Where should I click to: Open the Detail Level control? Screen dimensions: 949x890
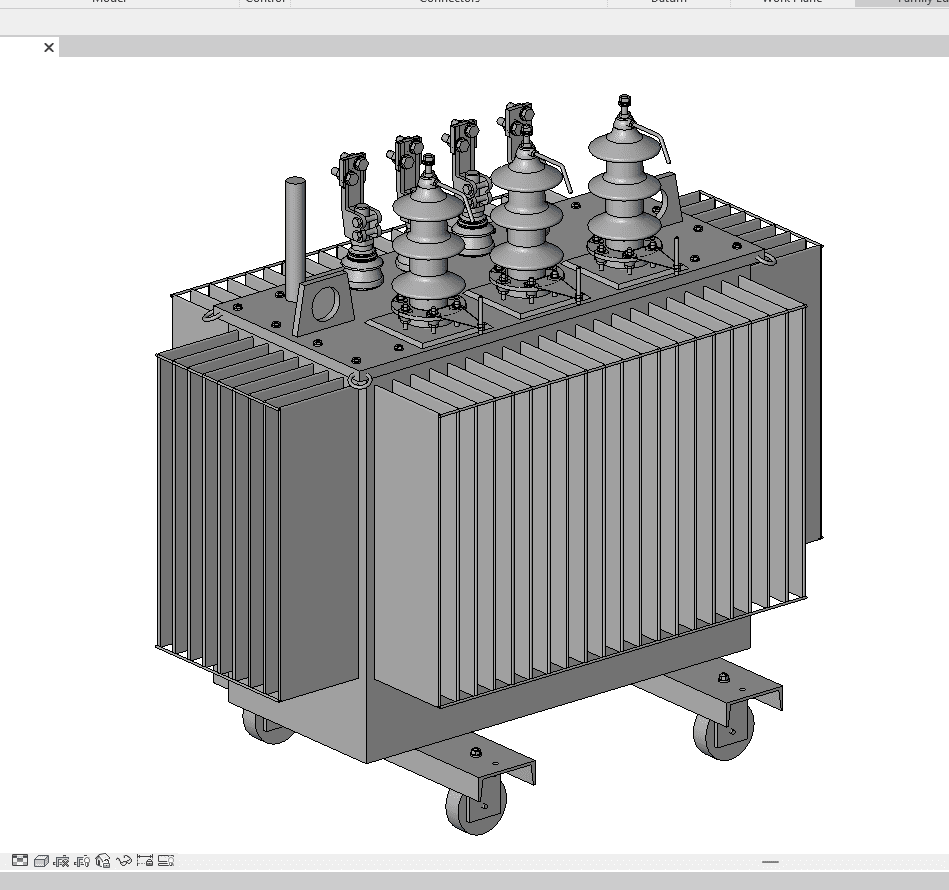point(19,860)
